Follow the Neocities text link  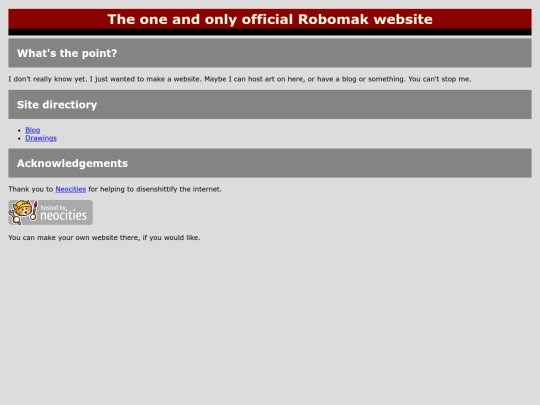pyautogui.click(x=71, y=189)
